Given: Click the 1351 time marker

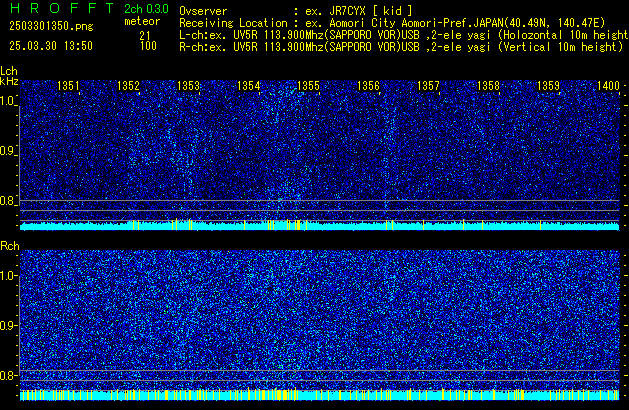Looking at the screenshot, I should tap(68, 86).
